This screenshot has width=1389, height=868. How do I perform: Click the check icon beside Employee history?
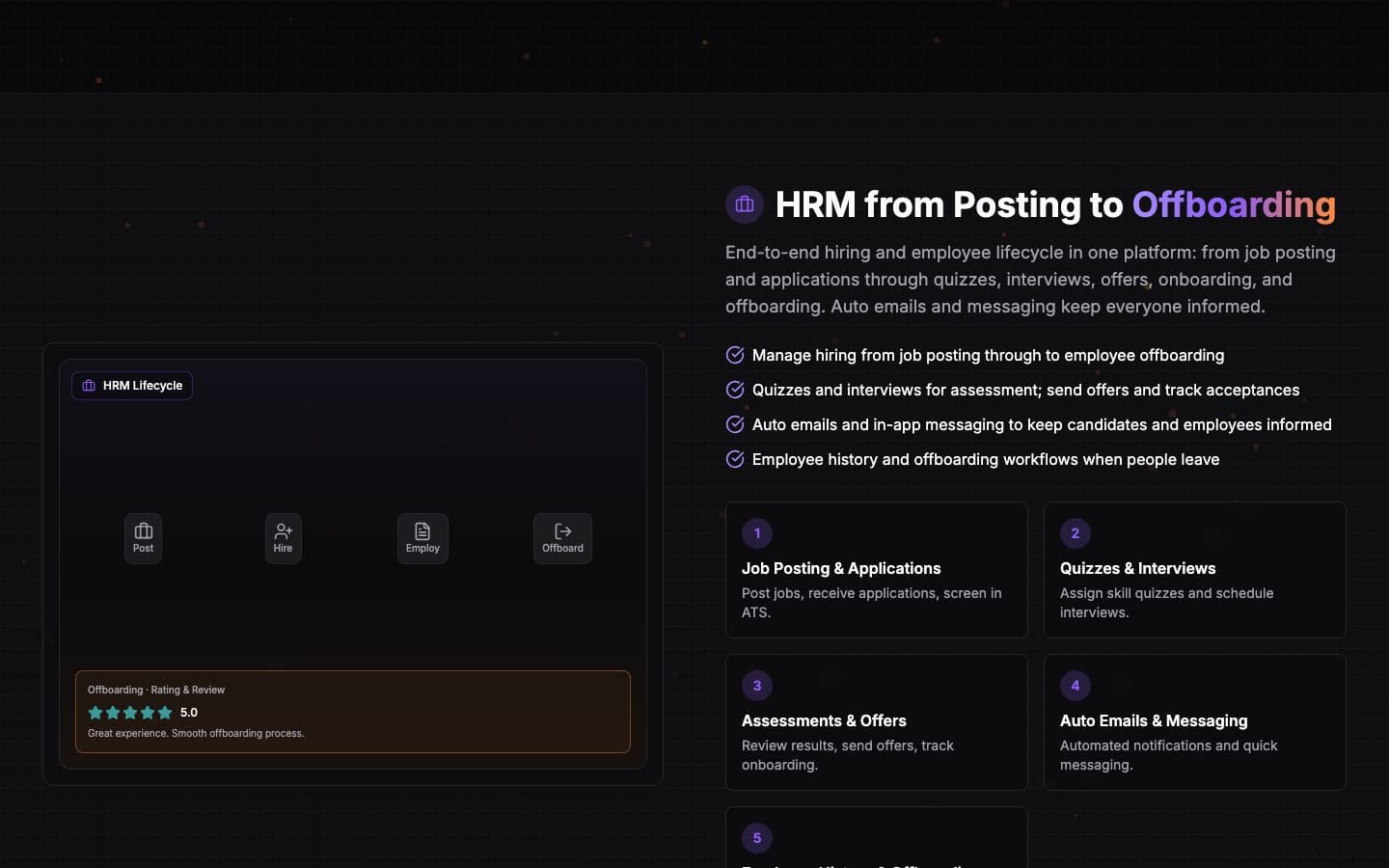(735, 459)
